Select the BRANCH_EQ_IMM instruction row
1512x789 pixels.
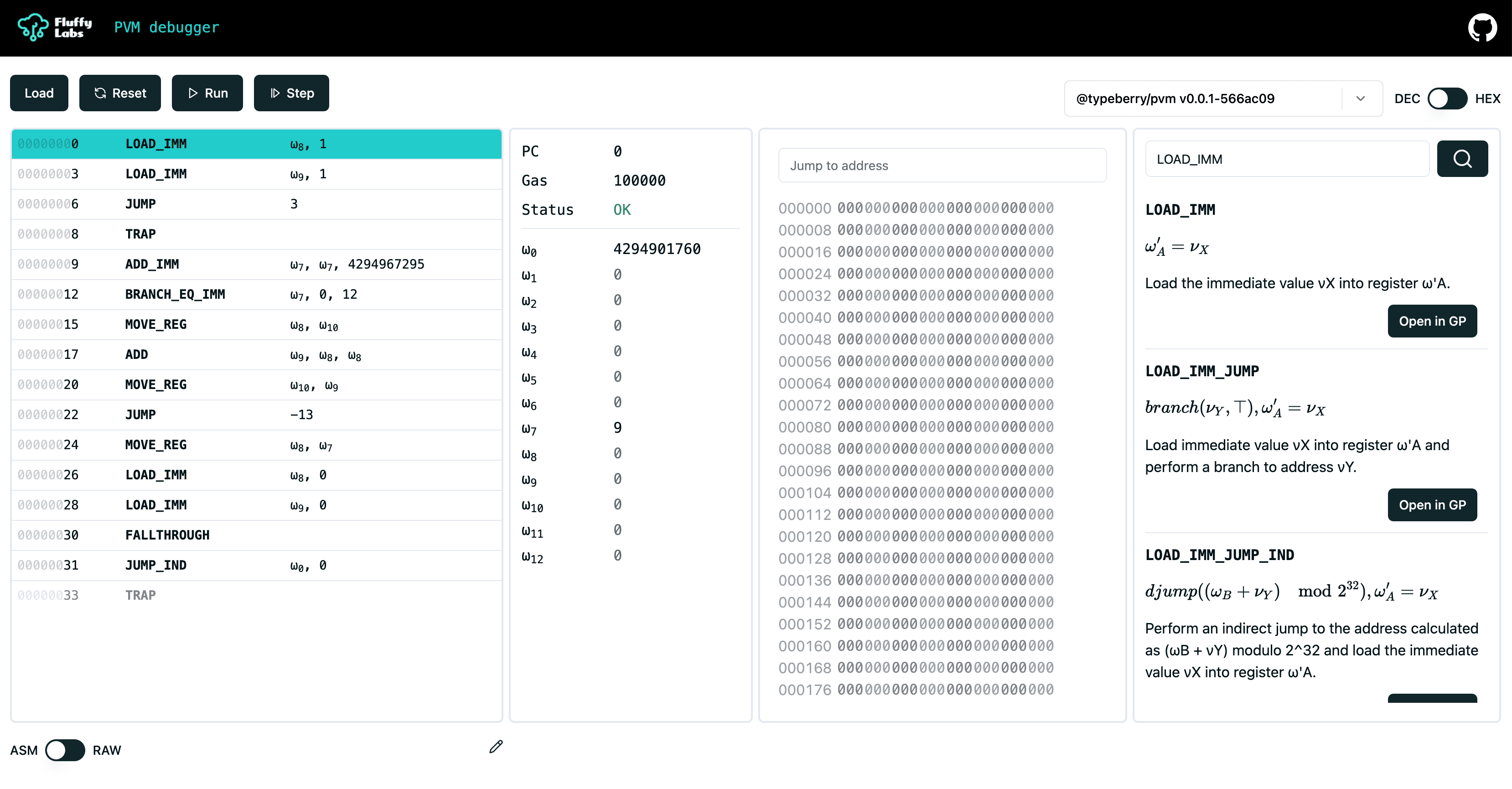pyautogui.click(x=256, y=294)
